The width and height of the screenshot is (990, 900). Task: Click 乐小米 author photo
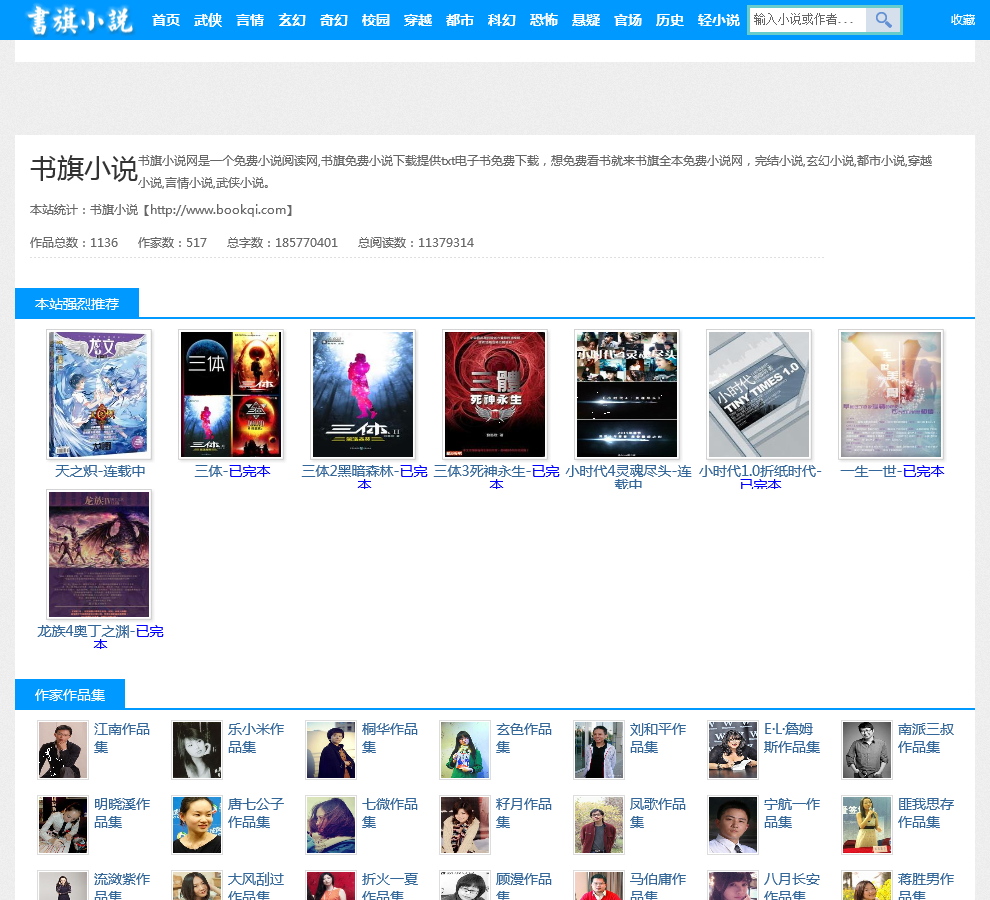pyautogui.click(x=197, y=750)
